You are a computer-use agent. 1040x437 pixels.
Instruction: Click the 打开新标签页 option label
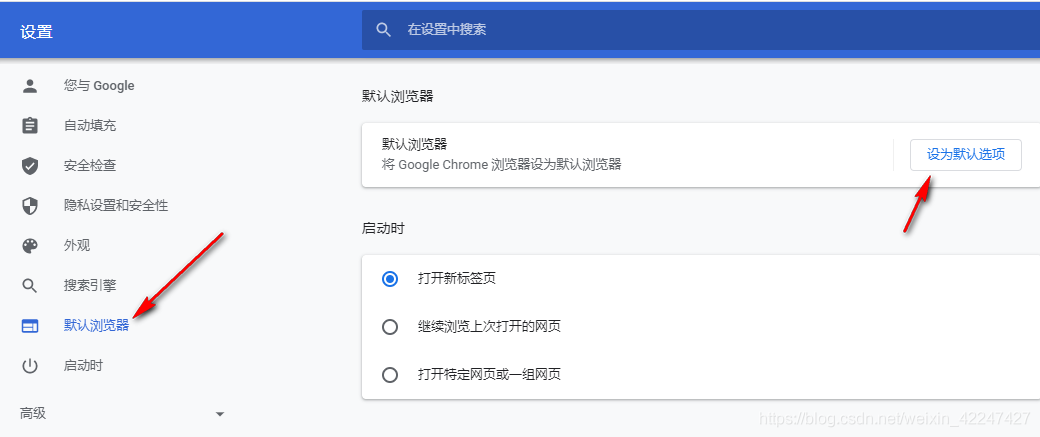457,279
